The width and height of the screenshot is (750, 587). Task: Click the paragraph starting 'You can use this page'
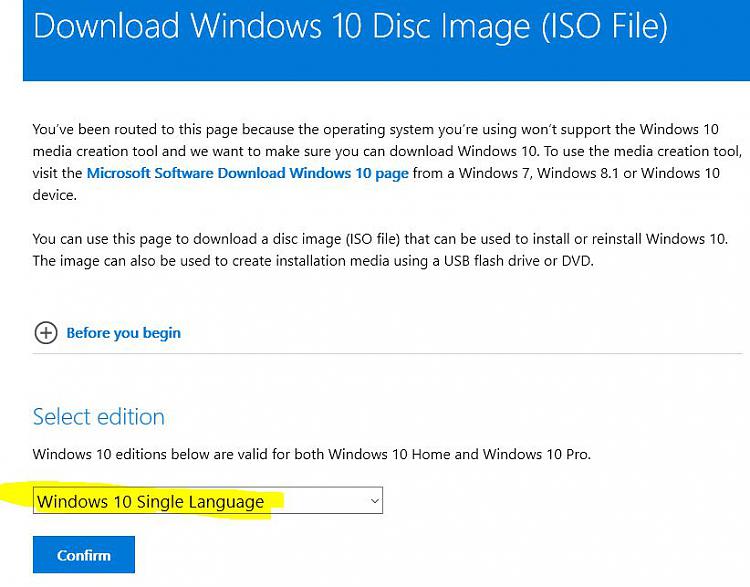[x=380, y=250]
